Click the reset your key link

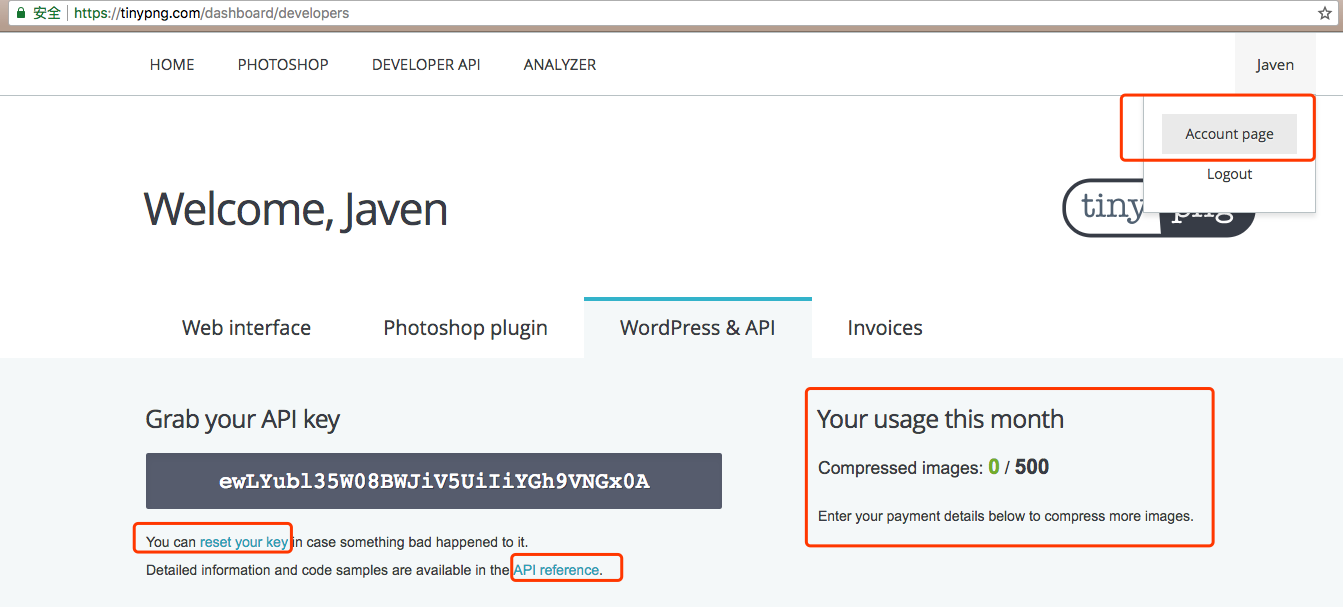(x=244, y=542)
